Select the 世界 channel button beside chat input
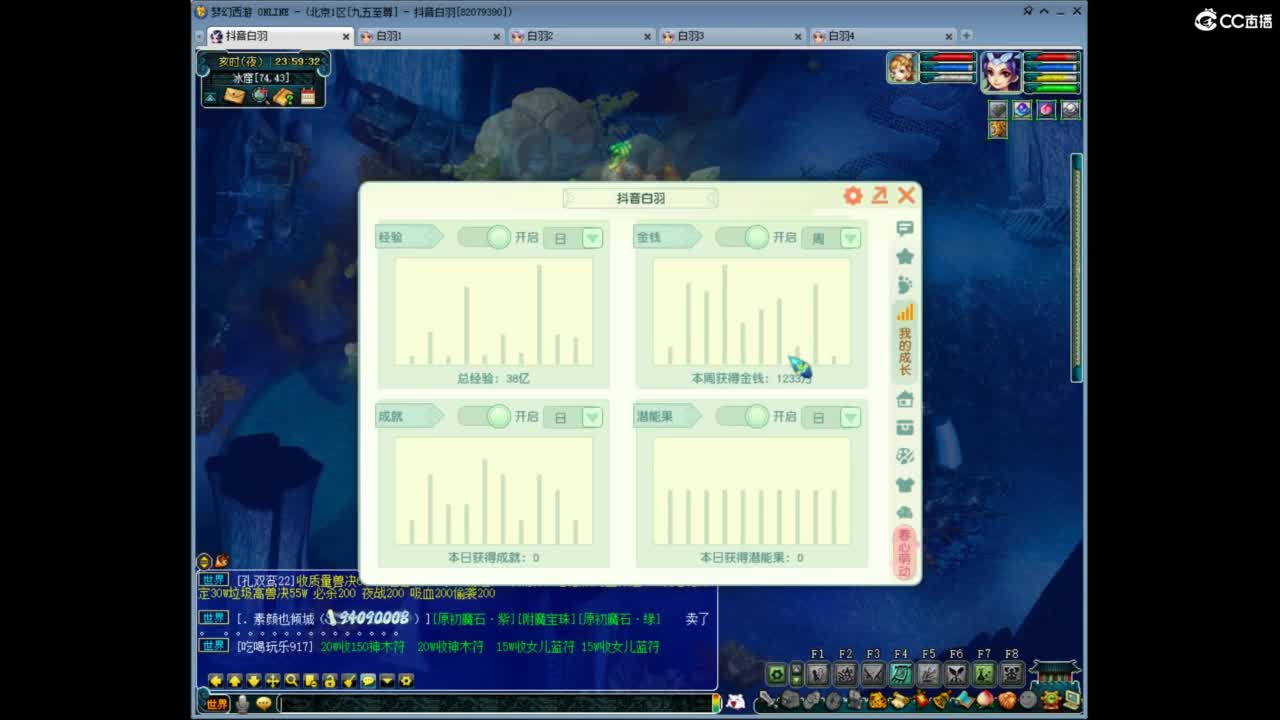The width and height of the screenshot is (1280, 720). point(216,704)
